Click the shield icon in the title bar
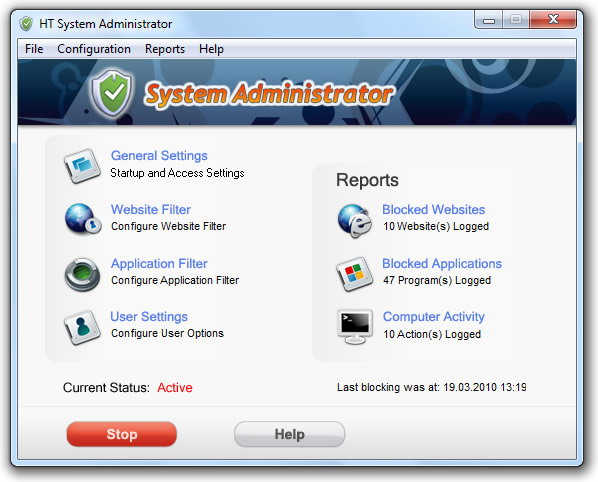The width and height of the screenshot is (598, 482). pos(26,24)
